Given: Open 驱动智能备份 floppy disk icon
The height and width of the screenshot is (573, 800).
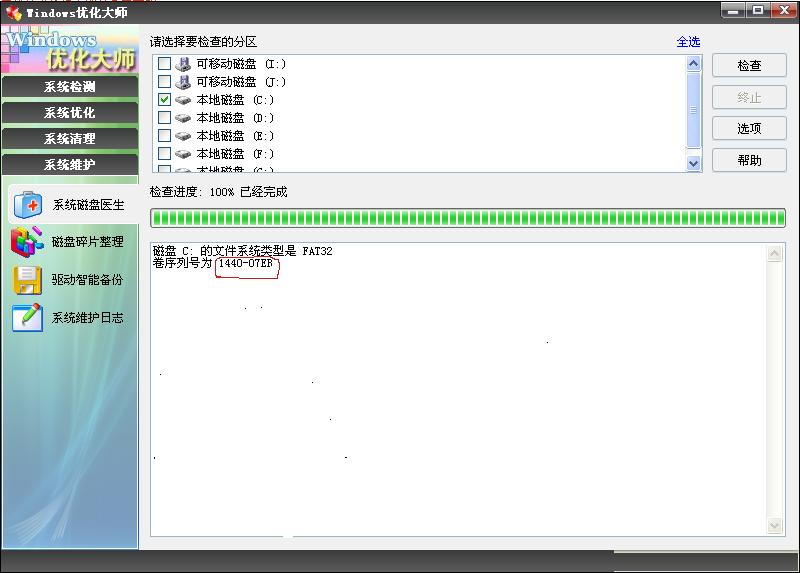Looking at the screenshot, I should point(28,280).
